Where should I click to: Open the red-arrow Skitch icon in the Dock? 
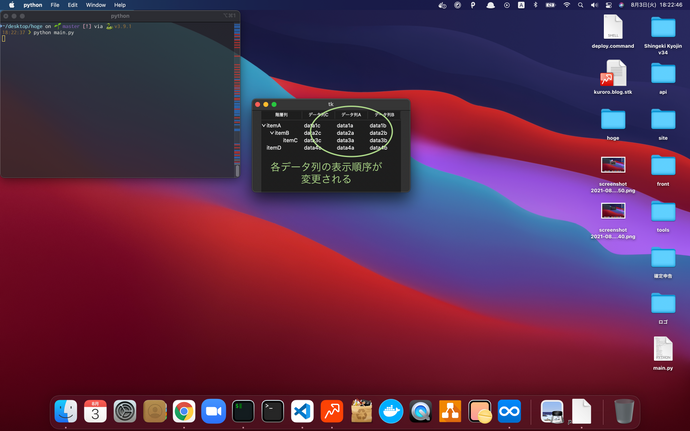tap(332, 411)
